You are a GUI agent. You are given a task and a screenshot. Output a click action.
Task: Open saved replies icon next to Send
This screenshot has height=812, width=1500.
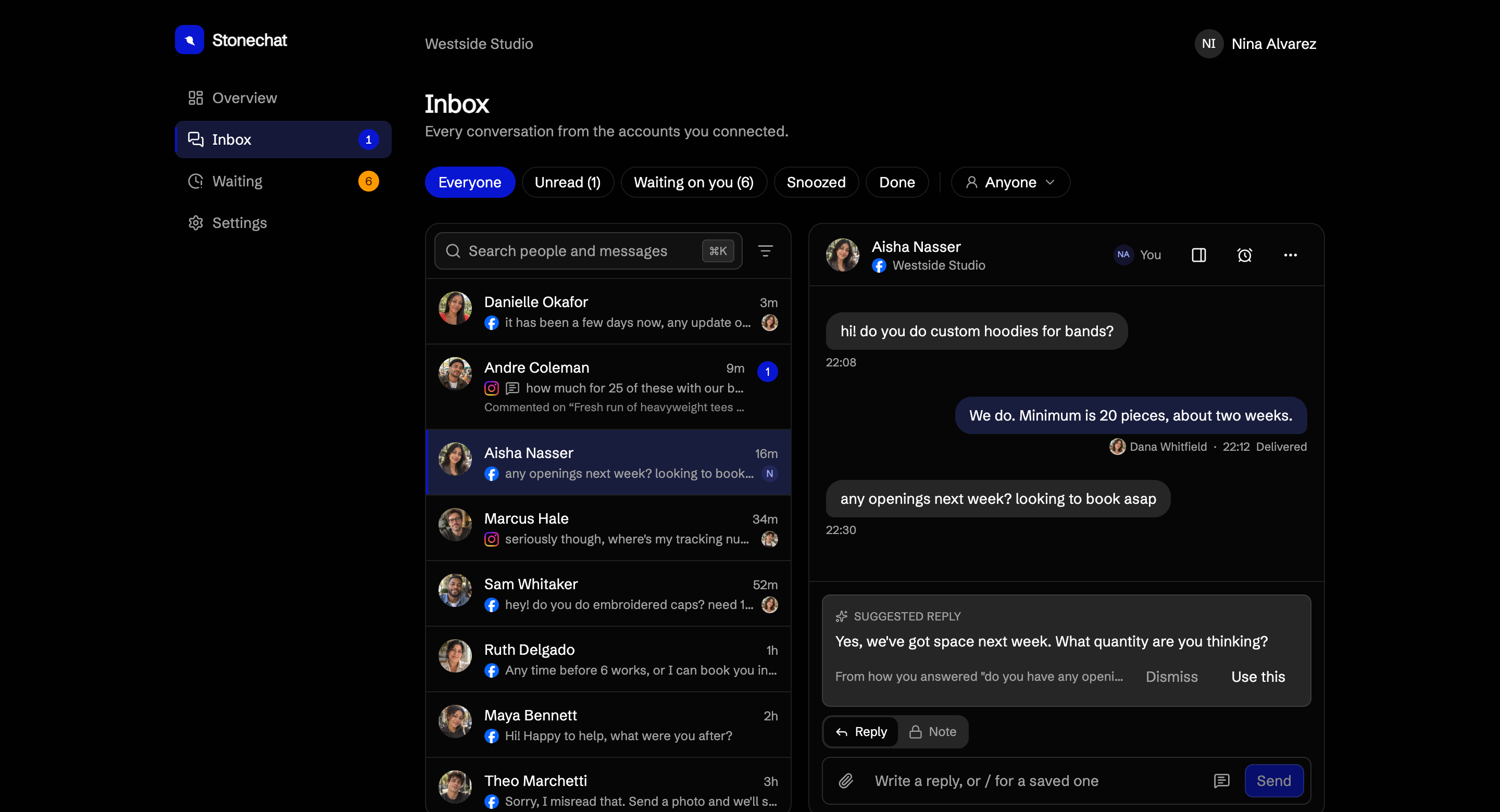click(1221, 781)
